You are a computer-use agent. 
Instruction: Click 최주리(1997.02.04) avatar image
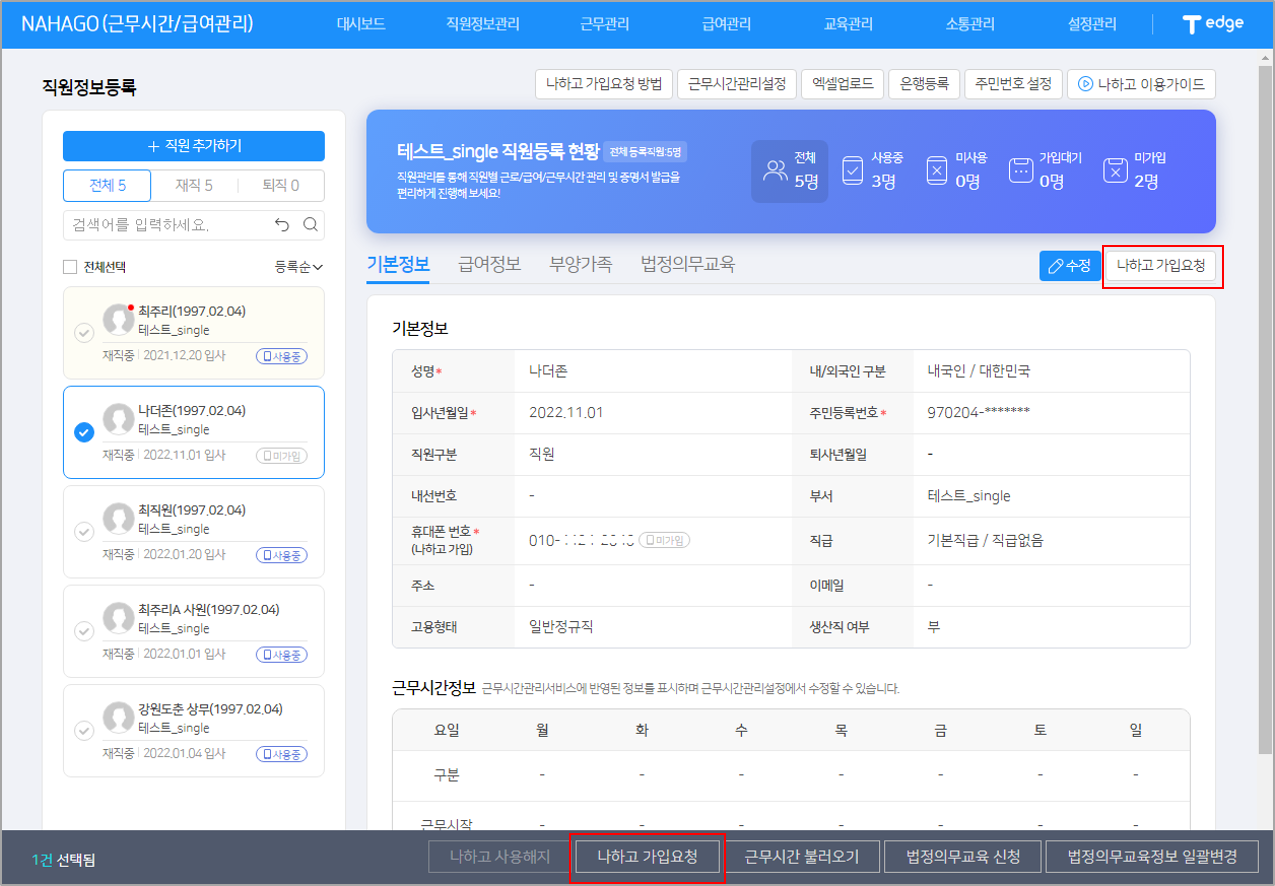[x=119, y=320]
